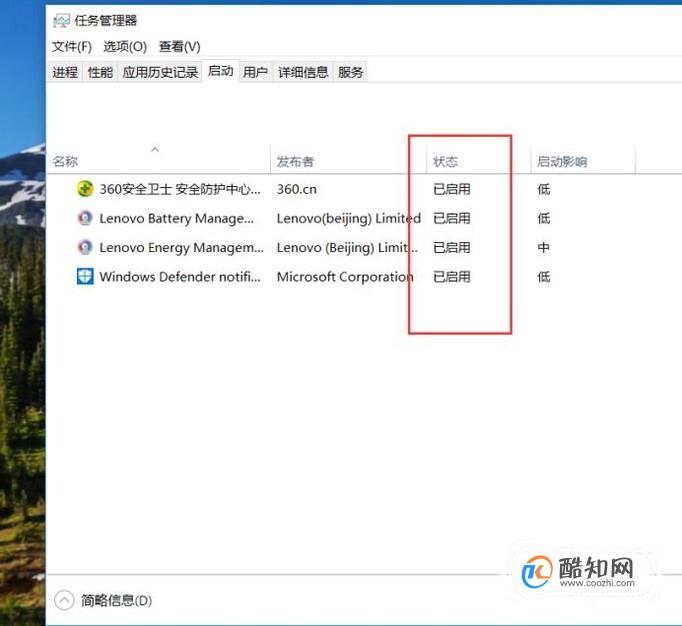Click the Windows Defender shield icon

pyautogui.click(x=85, y=276)
